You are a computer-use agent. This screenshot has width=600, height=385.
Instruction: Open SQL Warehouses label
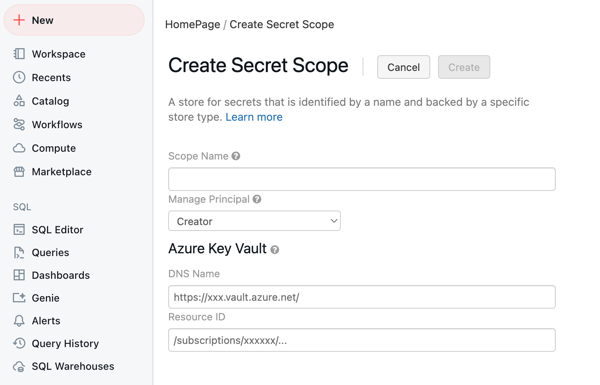73,366
